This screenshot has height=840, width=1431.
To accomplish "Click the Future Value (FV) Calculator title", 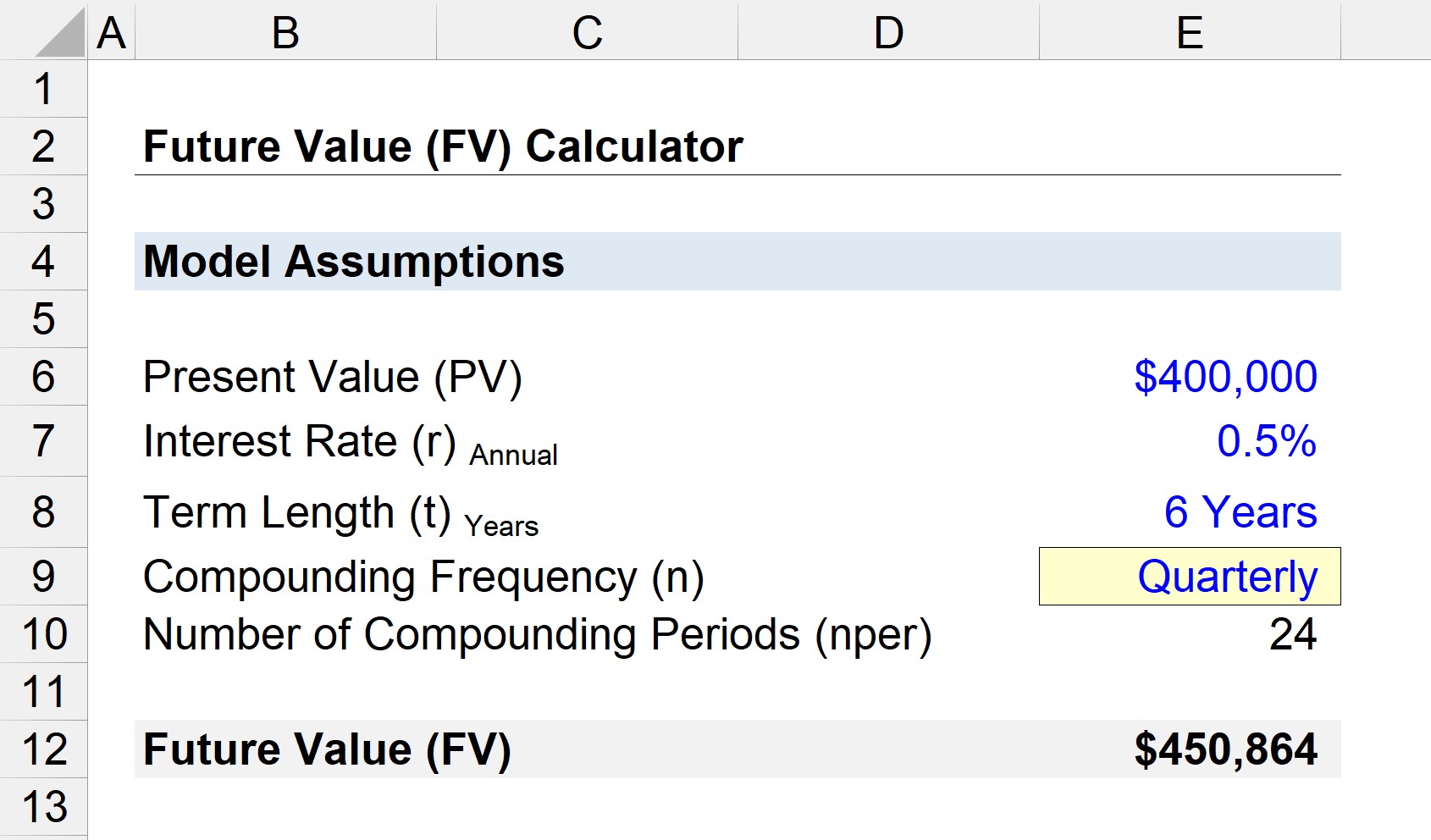I will click(443, 146).
